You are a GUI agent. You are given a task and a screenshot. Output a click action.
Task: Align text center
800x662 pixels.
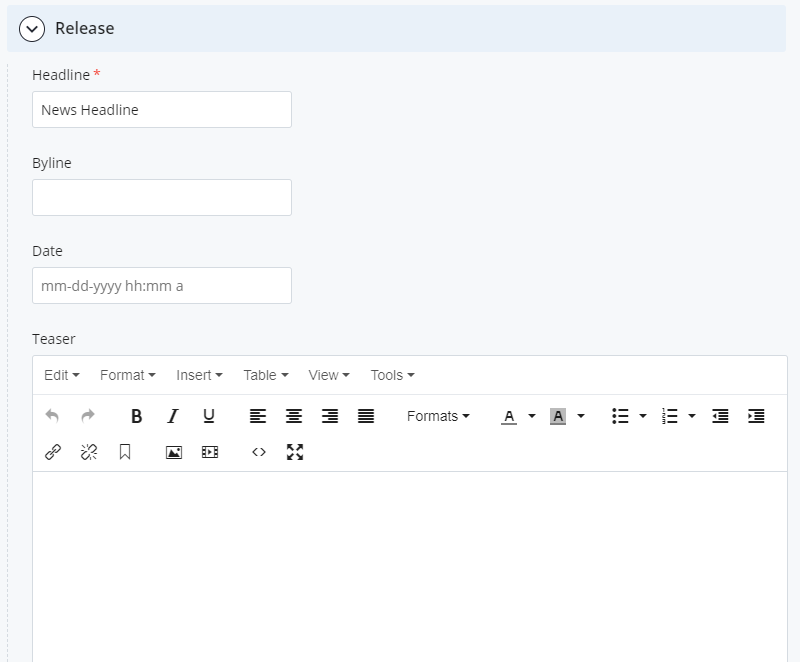pos(294,416)
